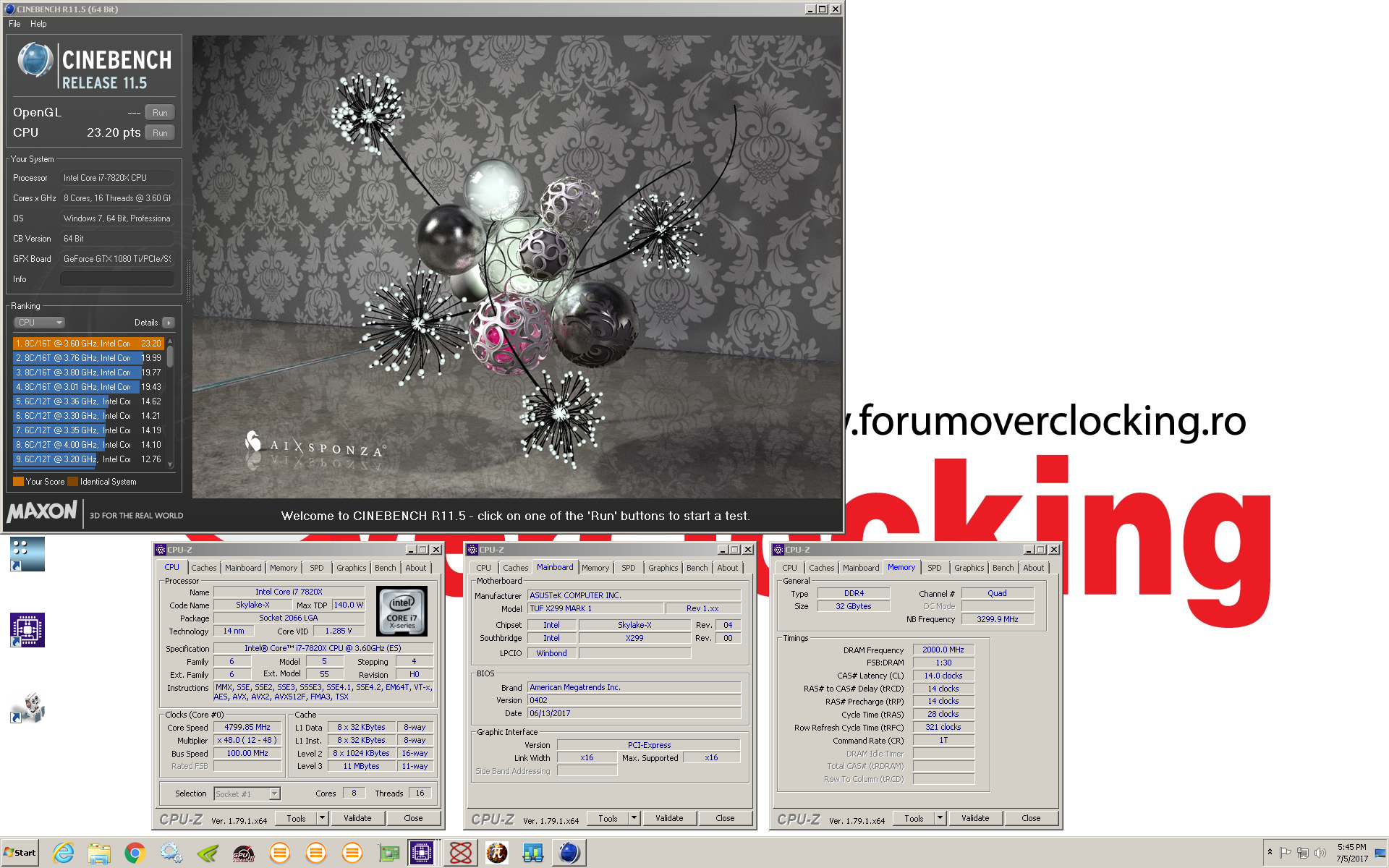
Task: Click the ranking list scrollbar thumb
Action: click(x=170, y=356)
